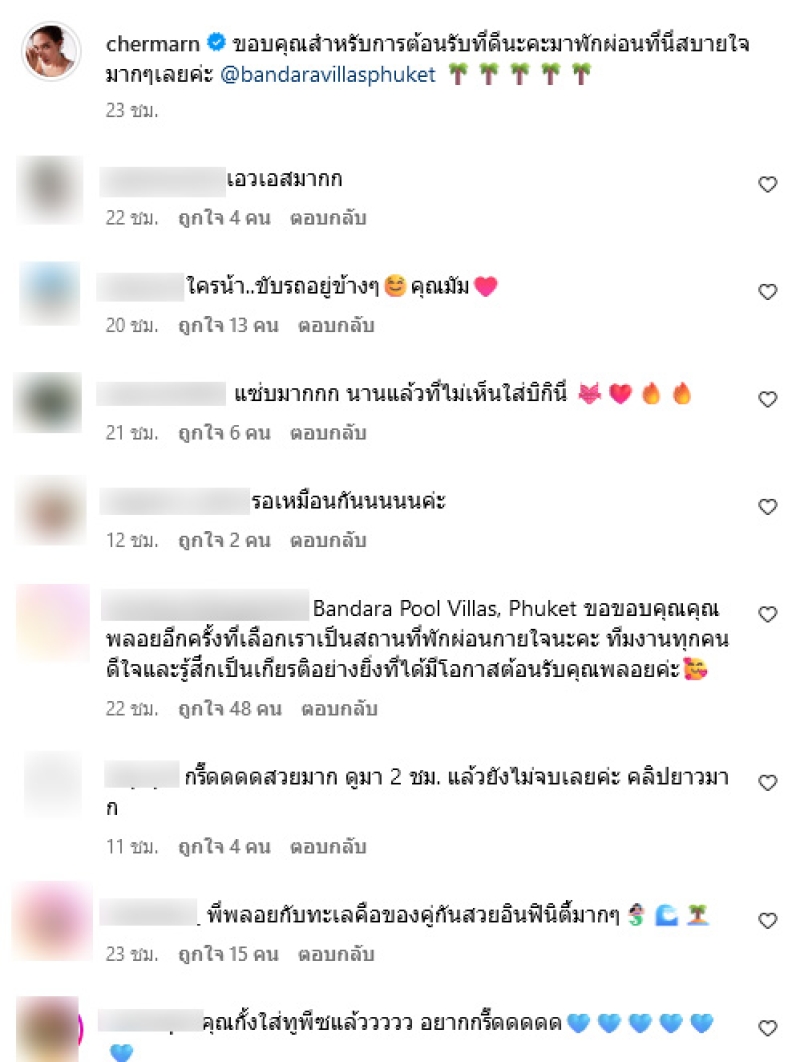Open the blurred avatar beside Bandara comment
The image size is (800, 1062).
coord(53,622)
